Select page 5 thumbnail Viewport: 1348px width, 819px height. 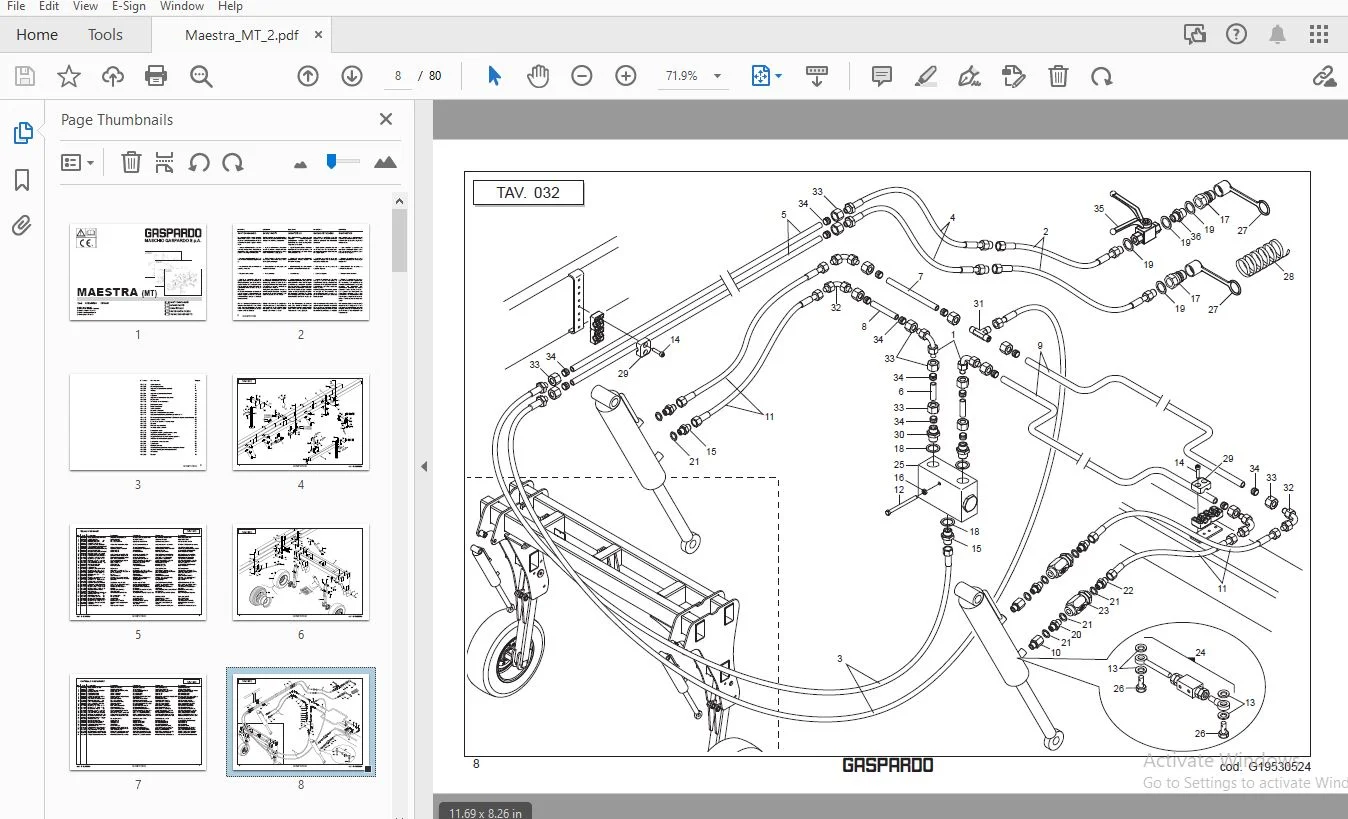click(x=138, y=572)
